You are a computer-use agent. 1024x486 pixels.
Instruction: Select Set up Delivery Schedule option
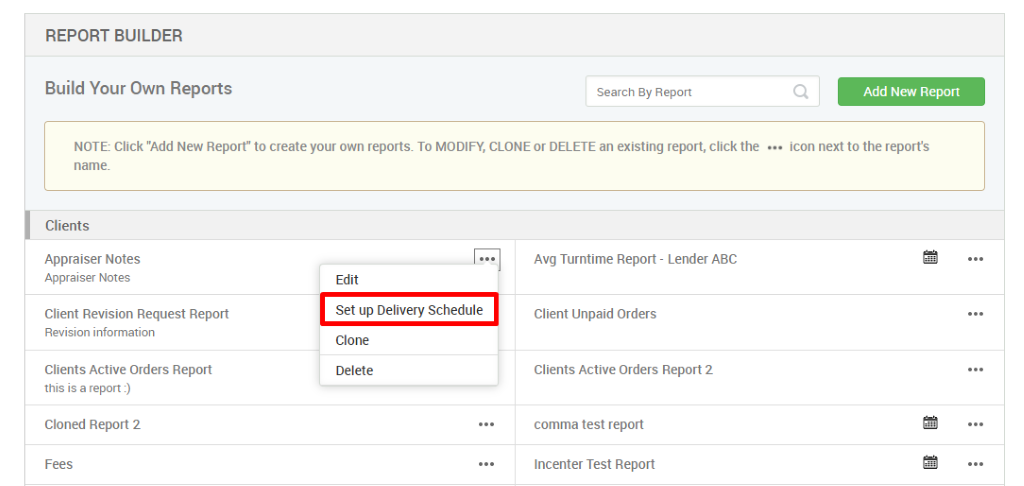409,310
